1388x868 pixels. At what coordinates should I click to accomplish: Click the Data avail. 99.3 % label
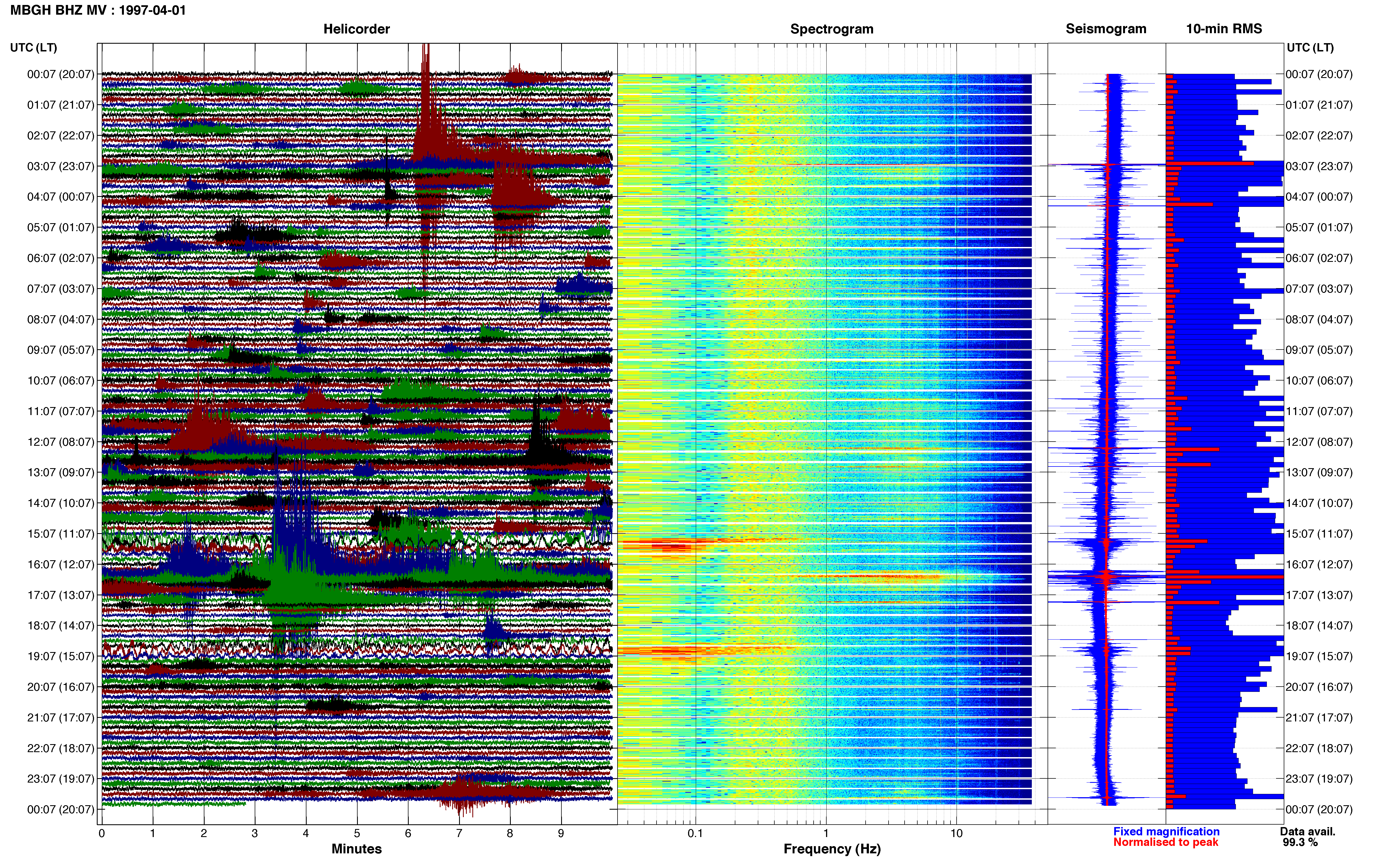(x=1308, y=836)
